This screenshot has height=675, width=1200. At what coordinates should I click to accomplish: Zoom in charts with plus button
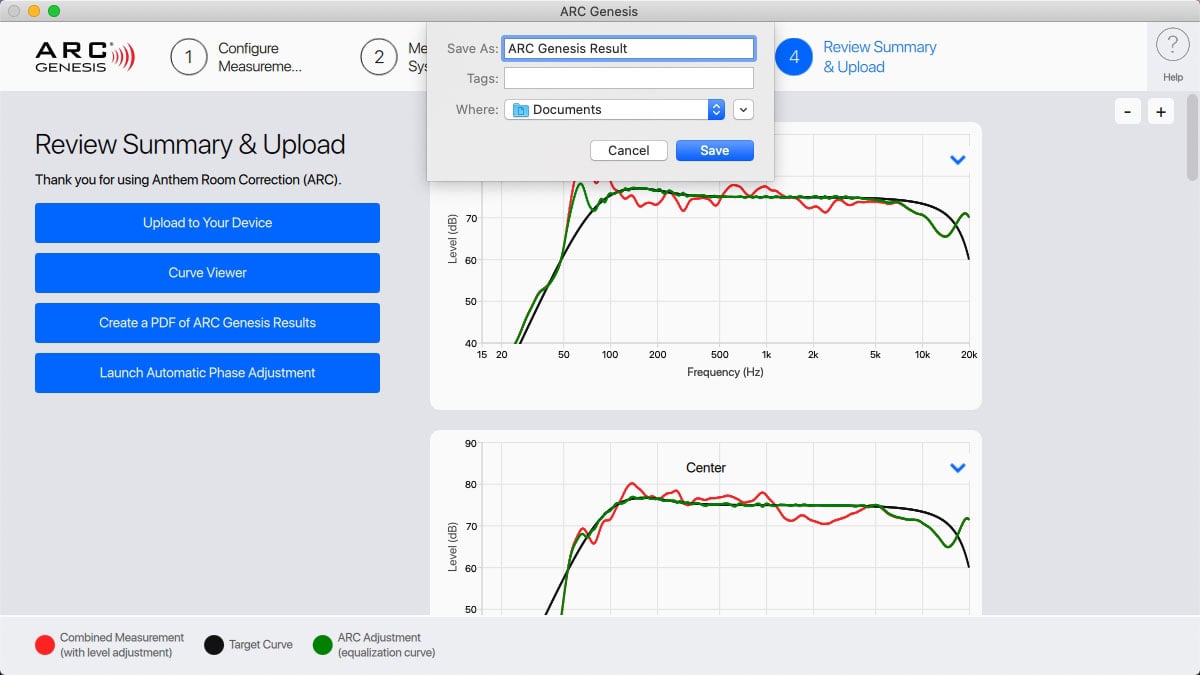(1161, 112)
